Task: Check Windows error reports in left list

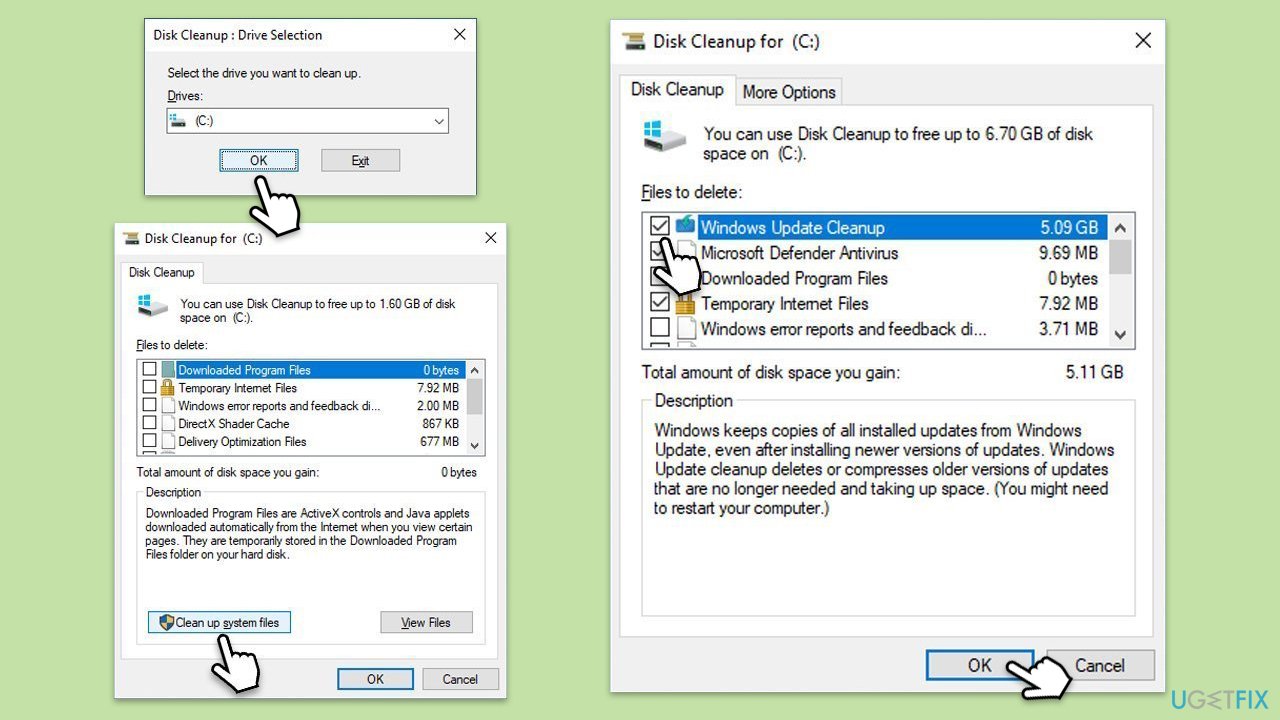Action: 149,406
